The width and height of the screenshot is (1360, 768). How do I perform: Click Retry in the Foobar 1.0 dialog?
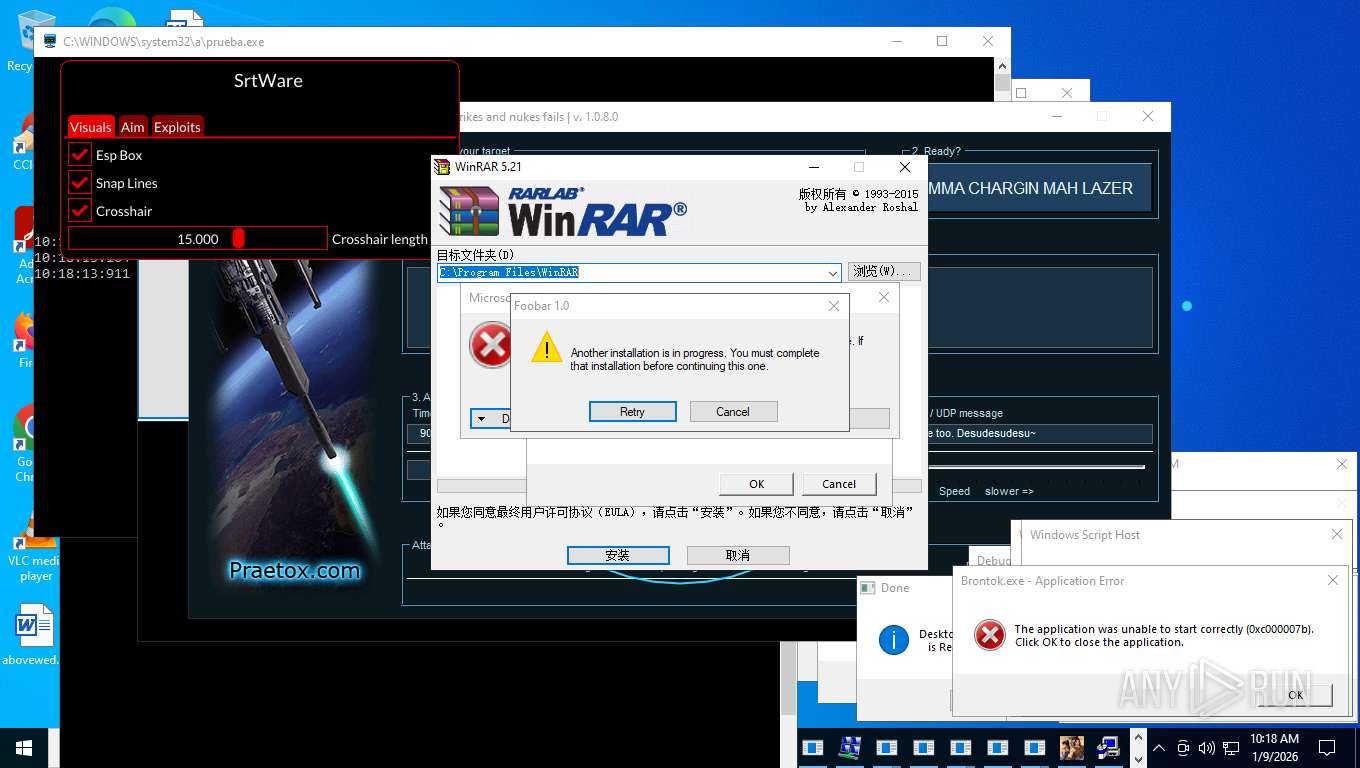click(632, 412)
